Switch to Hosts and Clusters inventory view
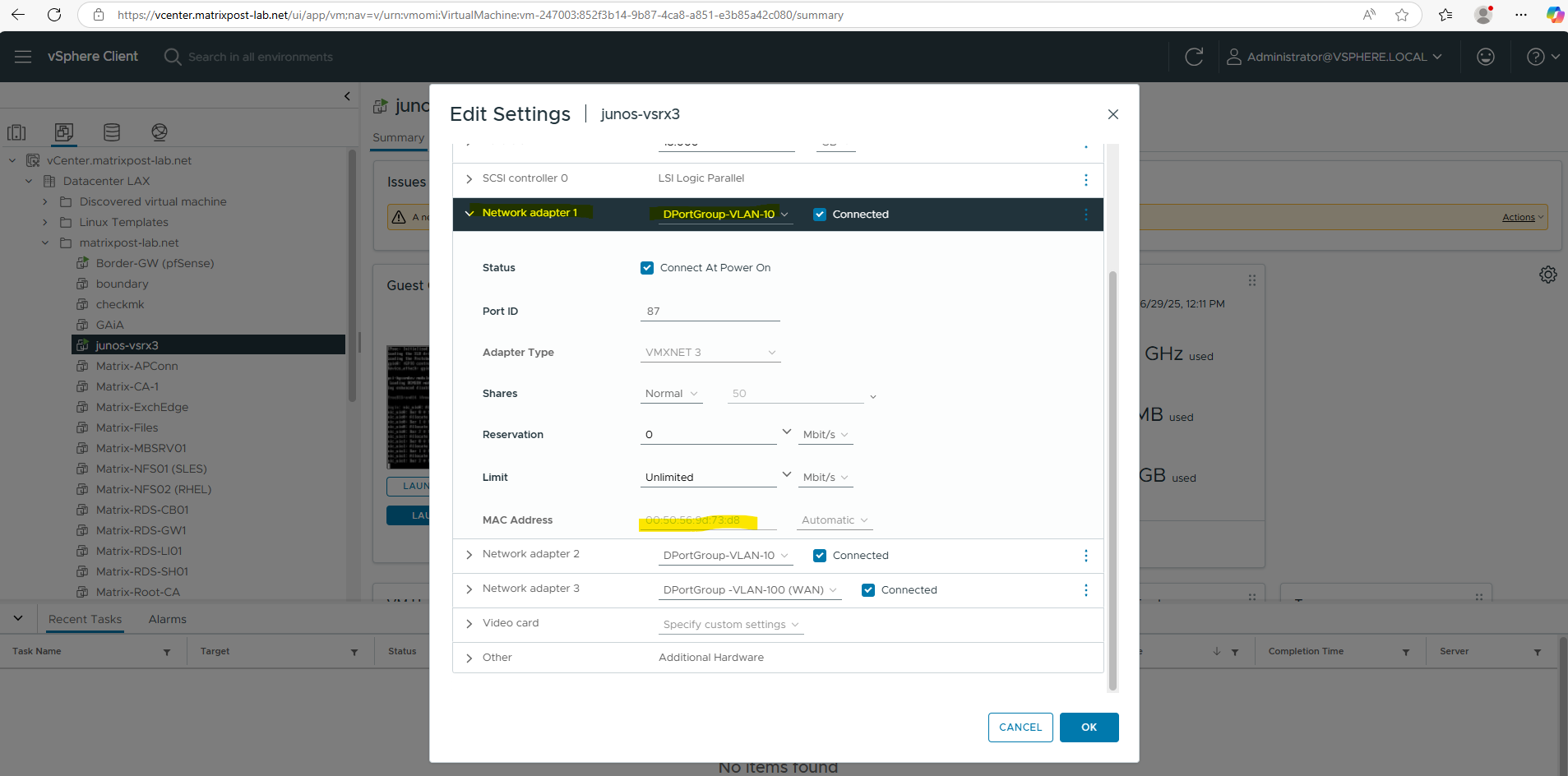 pos(16,132)
